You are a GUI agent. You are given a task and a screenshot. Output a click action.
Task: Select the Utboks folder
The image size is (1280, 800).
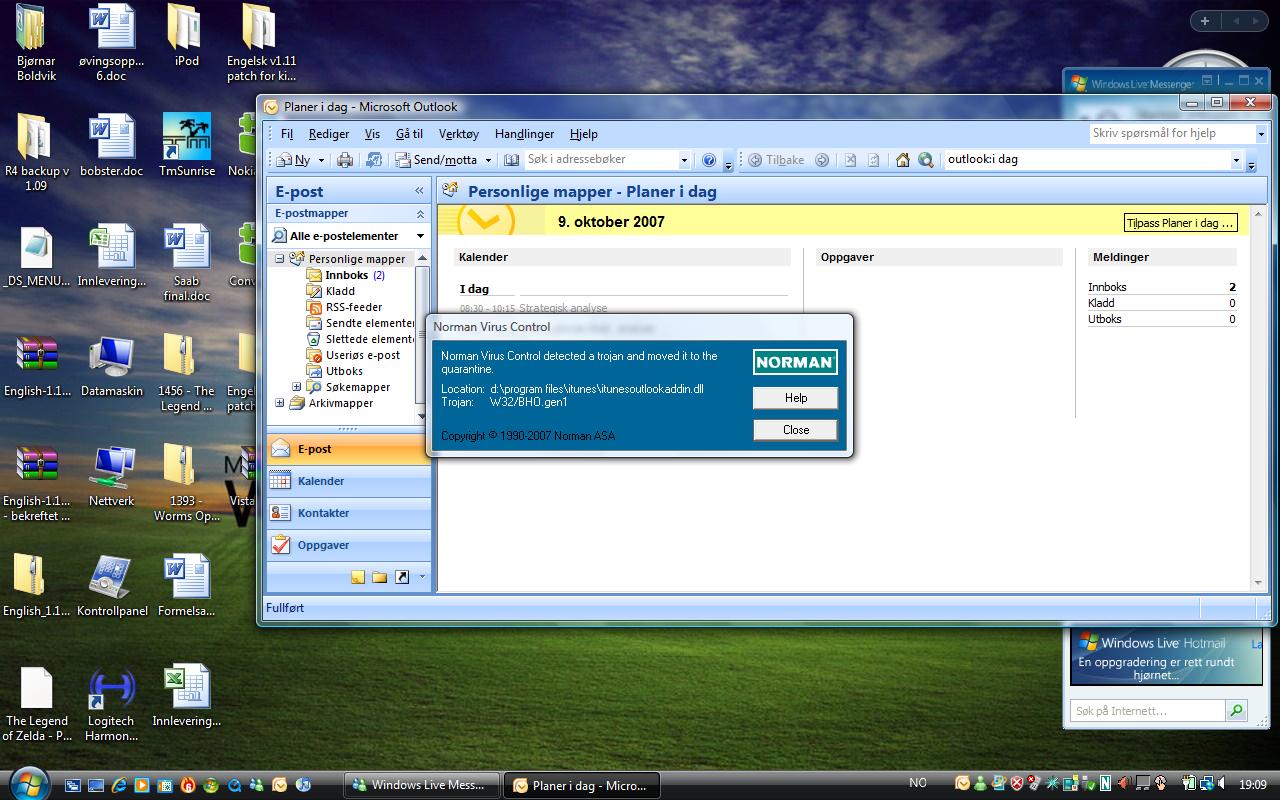pos(336,371)
